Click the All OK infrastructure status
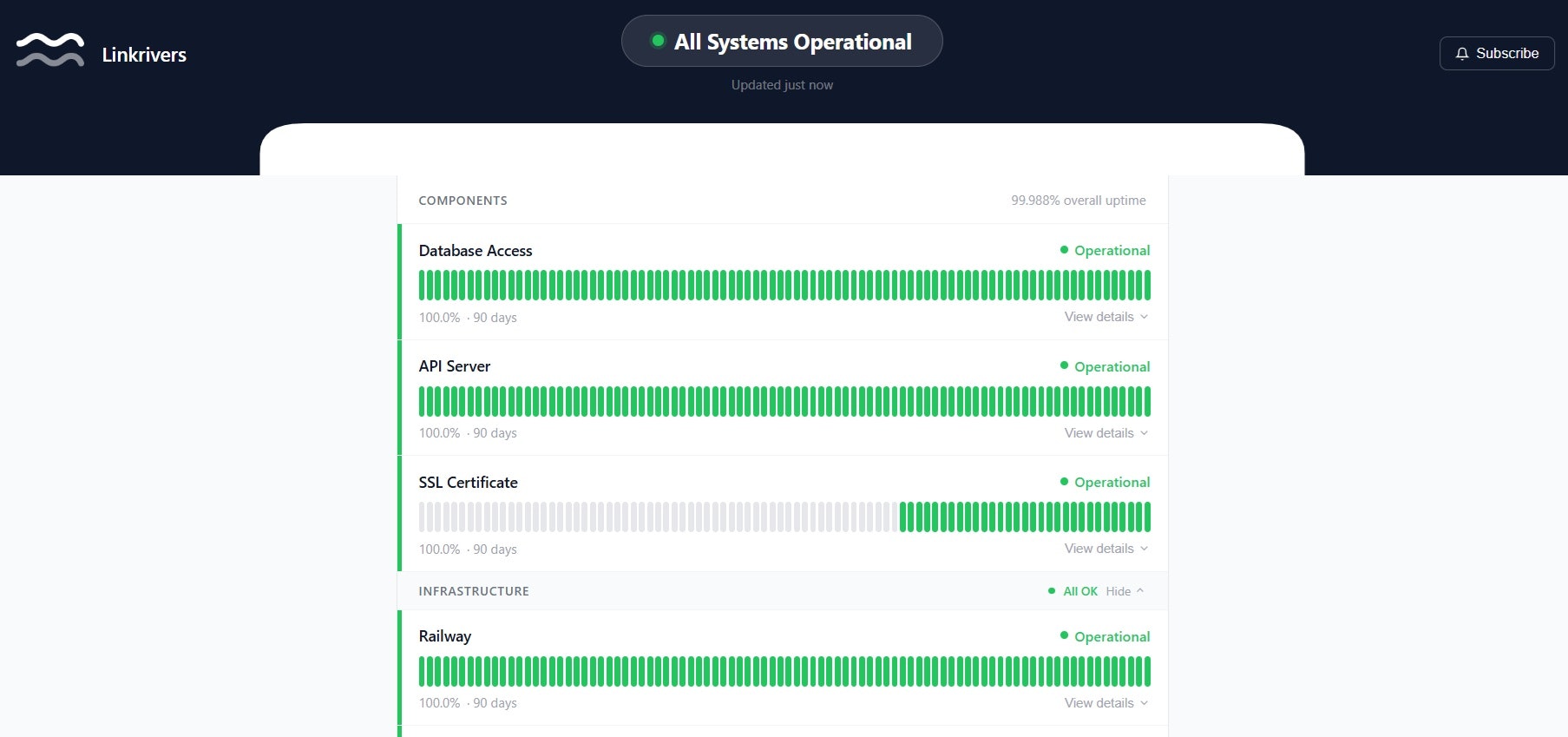 tap(1073, 591)
